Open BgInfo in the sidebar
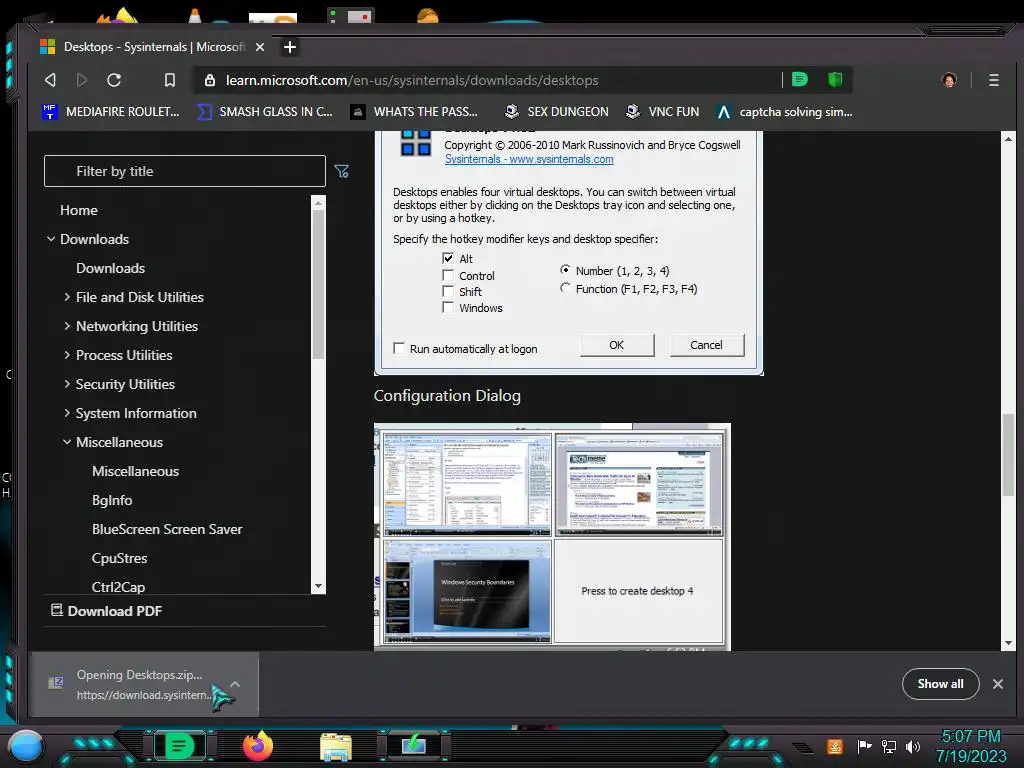This screenshot has width=1024, height=768. (112, 500)
